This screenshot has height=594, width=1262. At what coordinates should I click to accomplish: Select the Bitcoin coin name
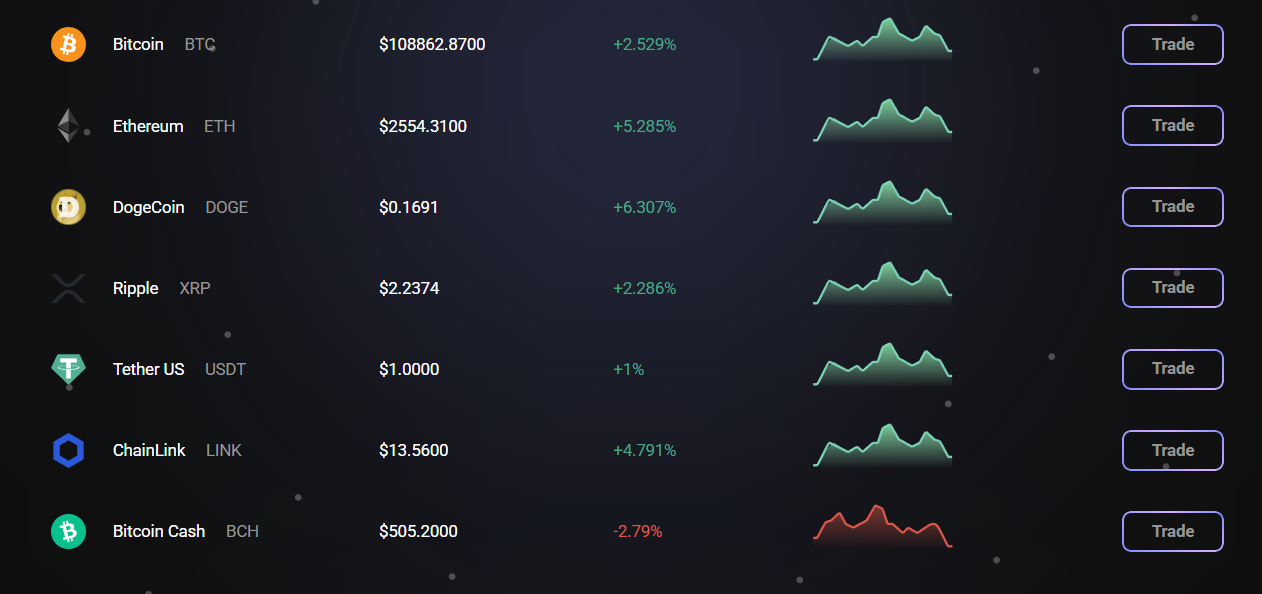point(138,45)
